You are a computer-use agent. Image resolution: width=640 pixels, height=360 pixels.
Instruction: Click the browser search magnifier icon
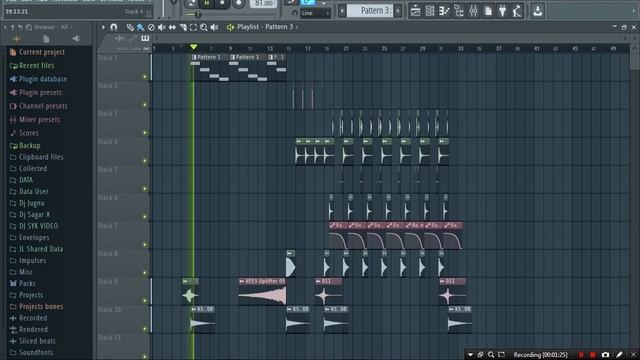pos(29,27)
